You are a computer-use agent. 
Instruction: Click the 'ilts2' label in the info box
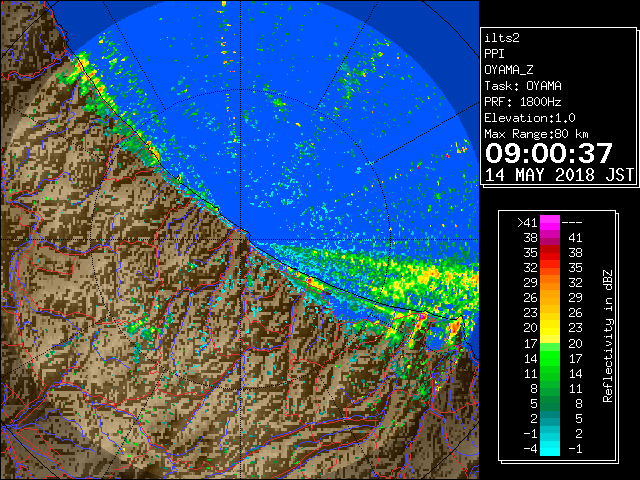(502, 38)
